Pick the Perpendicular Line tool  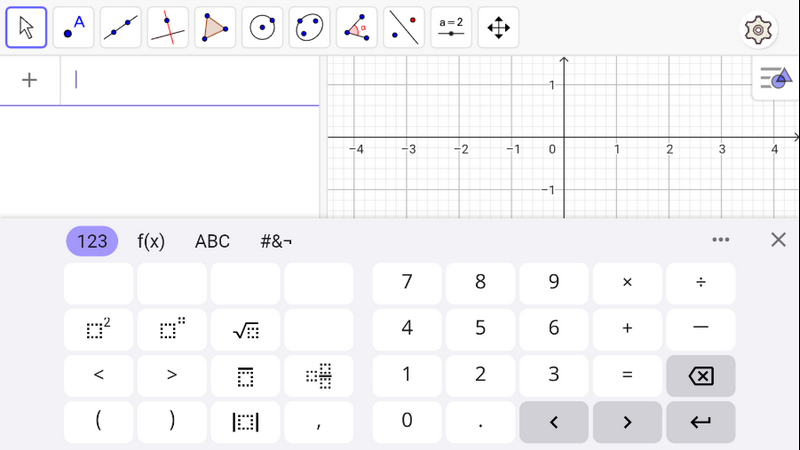pyautogui.click(x=168, y=28)
